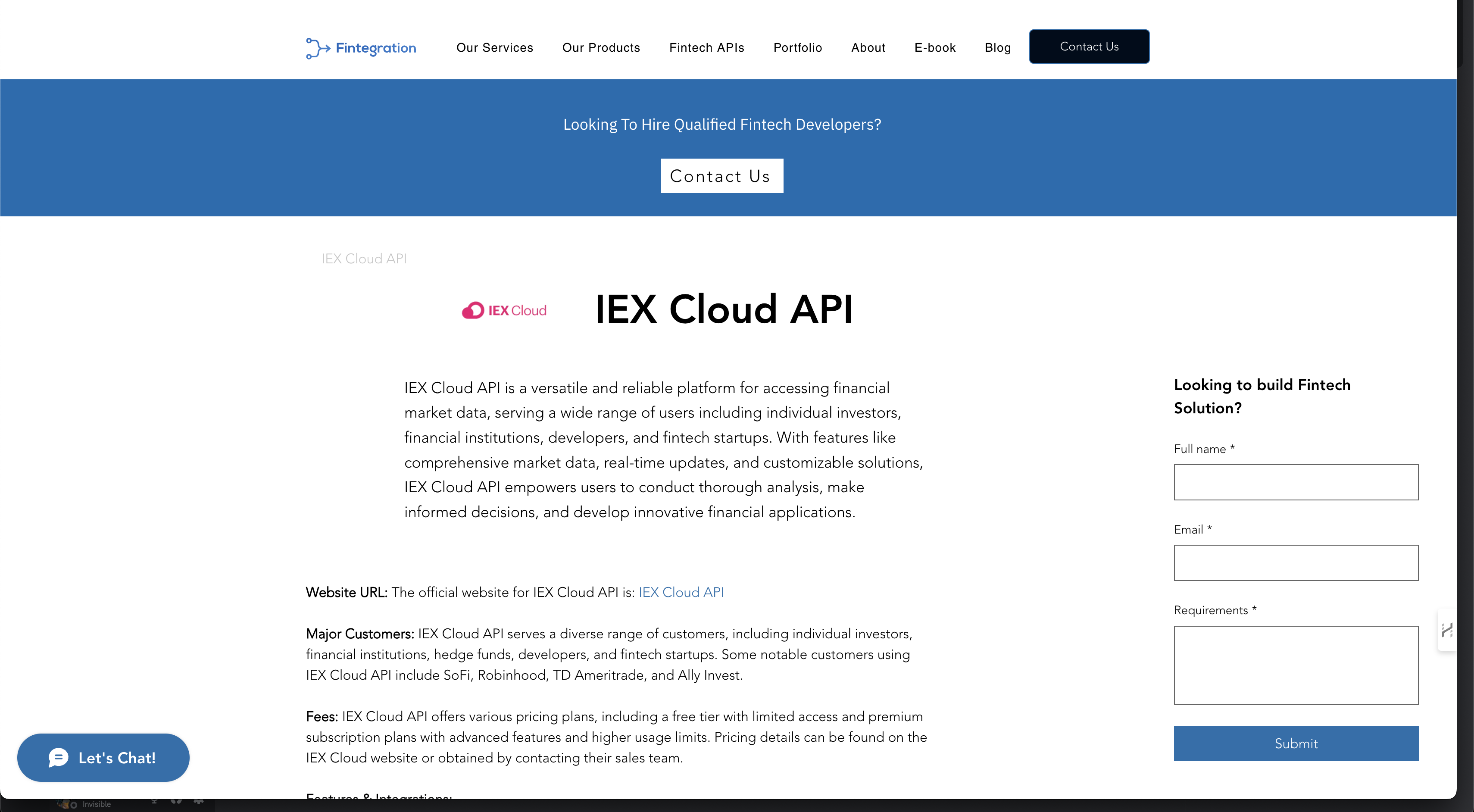Click the side tab widget icon at right edge
This screenshot has height=812, width=1474.
pos(1447,629)
